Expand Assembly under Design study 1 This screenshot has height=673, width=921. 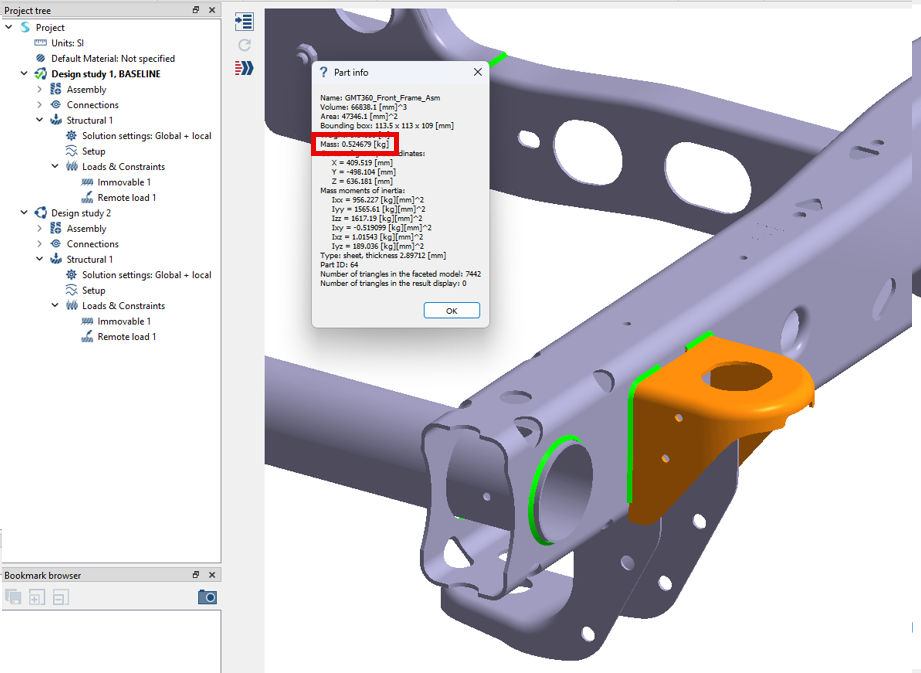click(40, 90)
